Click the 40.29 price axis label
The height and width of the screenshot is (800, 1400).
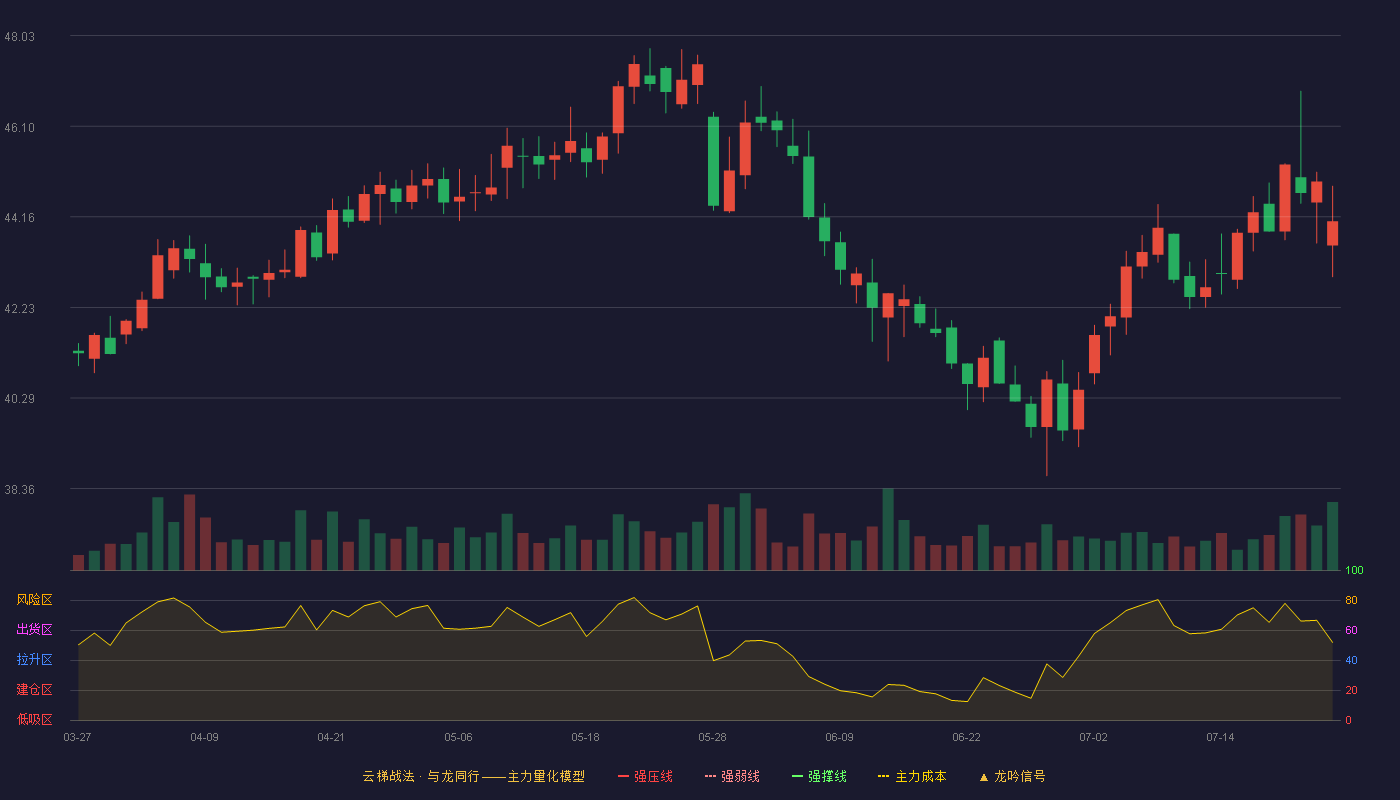(x=19, y=399)
